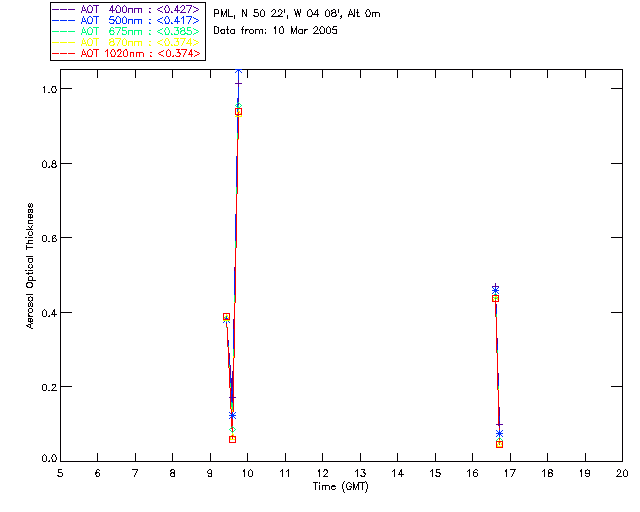Click the 'Data from: 10 Mar 2005' text
640x512 pixels.
(x=276, y=31)
